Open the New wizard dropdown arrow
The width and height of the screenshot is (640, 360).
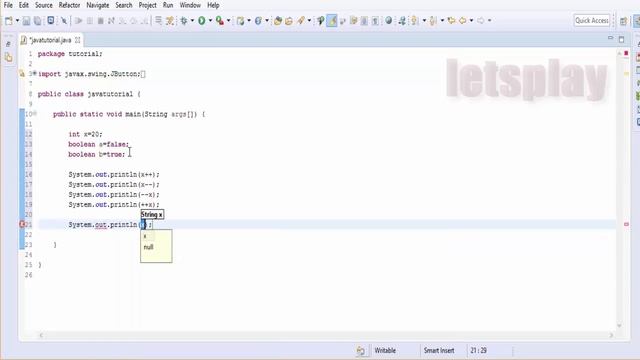click(17, 21)
